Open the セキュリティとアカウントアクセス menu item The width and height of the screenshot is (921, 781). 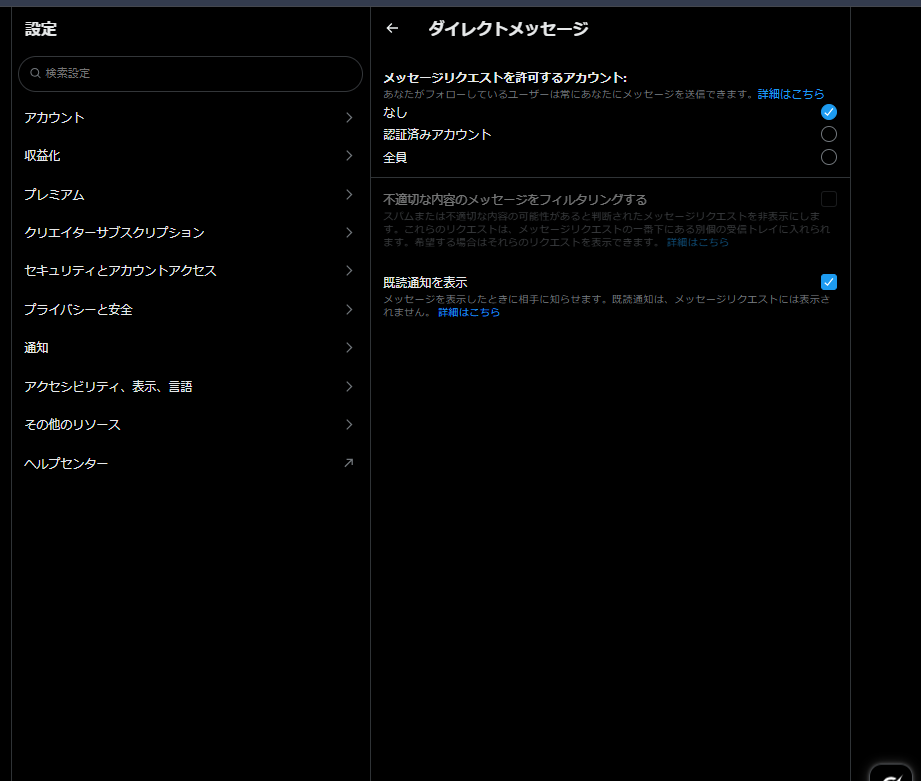pyautogui.click(x=190, y=271)
